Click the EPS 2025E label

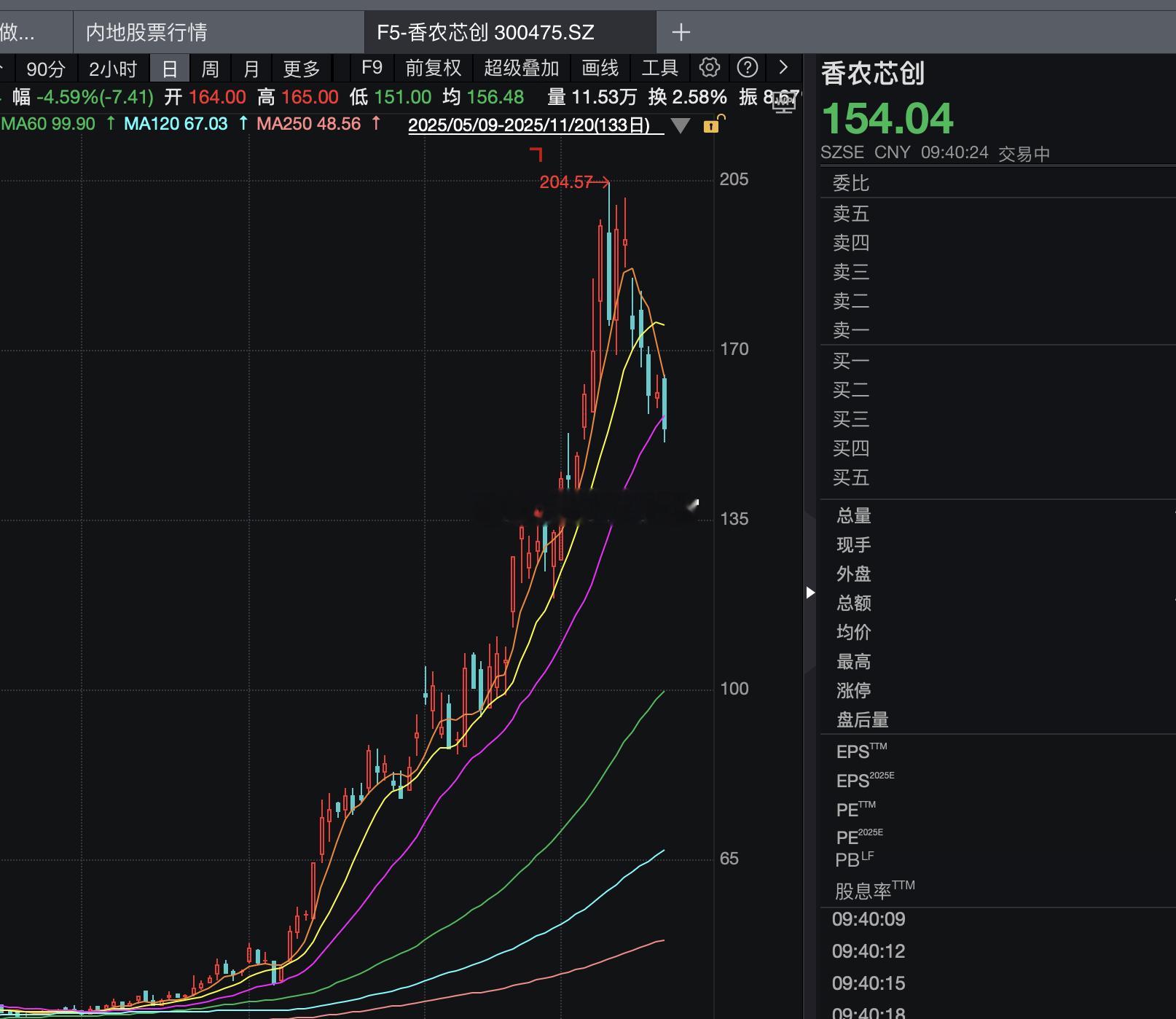click(x=866, y=780)
